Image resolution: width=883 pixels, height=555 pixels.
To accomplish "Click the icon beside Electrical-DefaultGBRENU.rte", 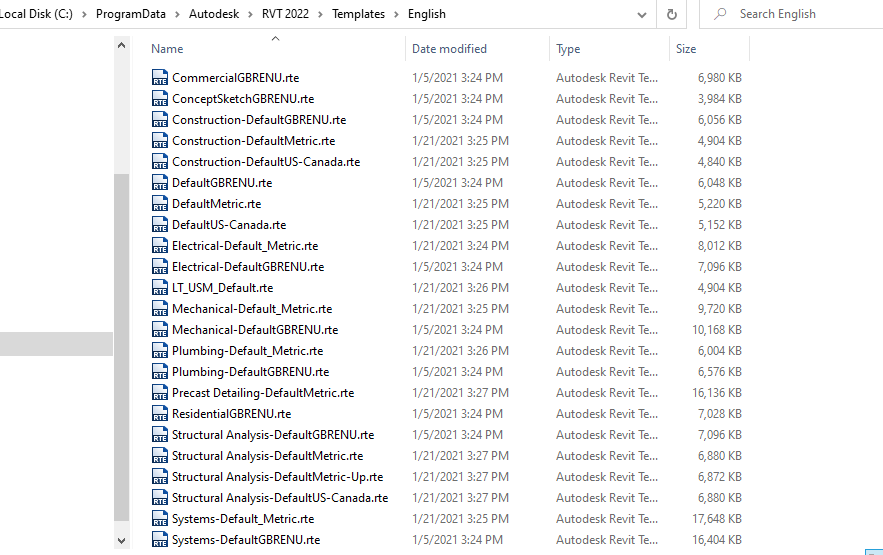I will 160,267.
